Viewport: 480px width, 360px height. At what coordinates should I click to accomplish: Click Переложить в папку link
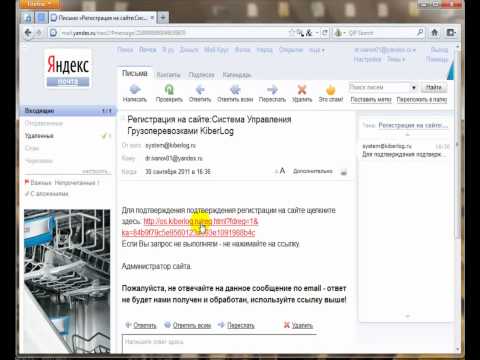point(422,99)
